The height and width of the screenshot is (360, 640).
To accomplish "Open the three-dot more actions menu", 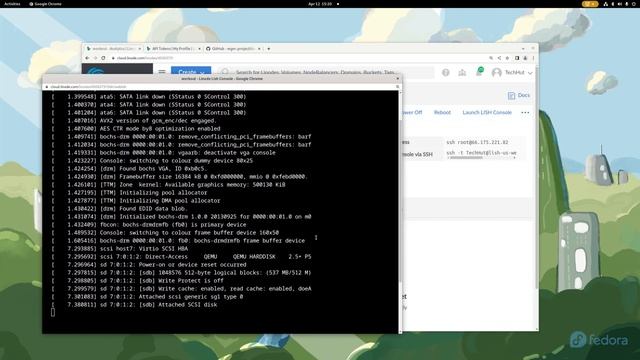I will (525, 112).
